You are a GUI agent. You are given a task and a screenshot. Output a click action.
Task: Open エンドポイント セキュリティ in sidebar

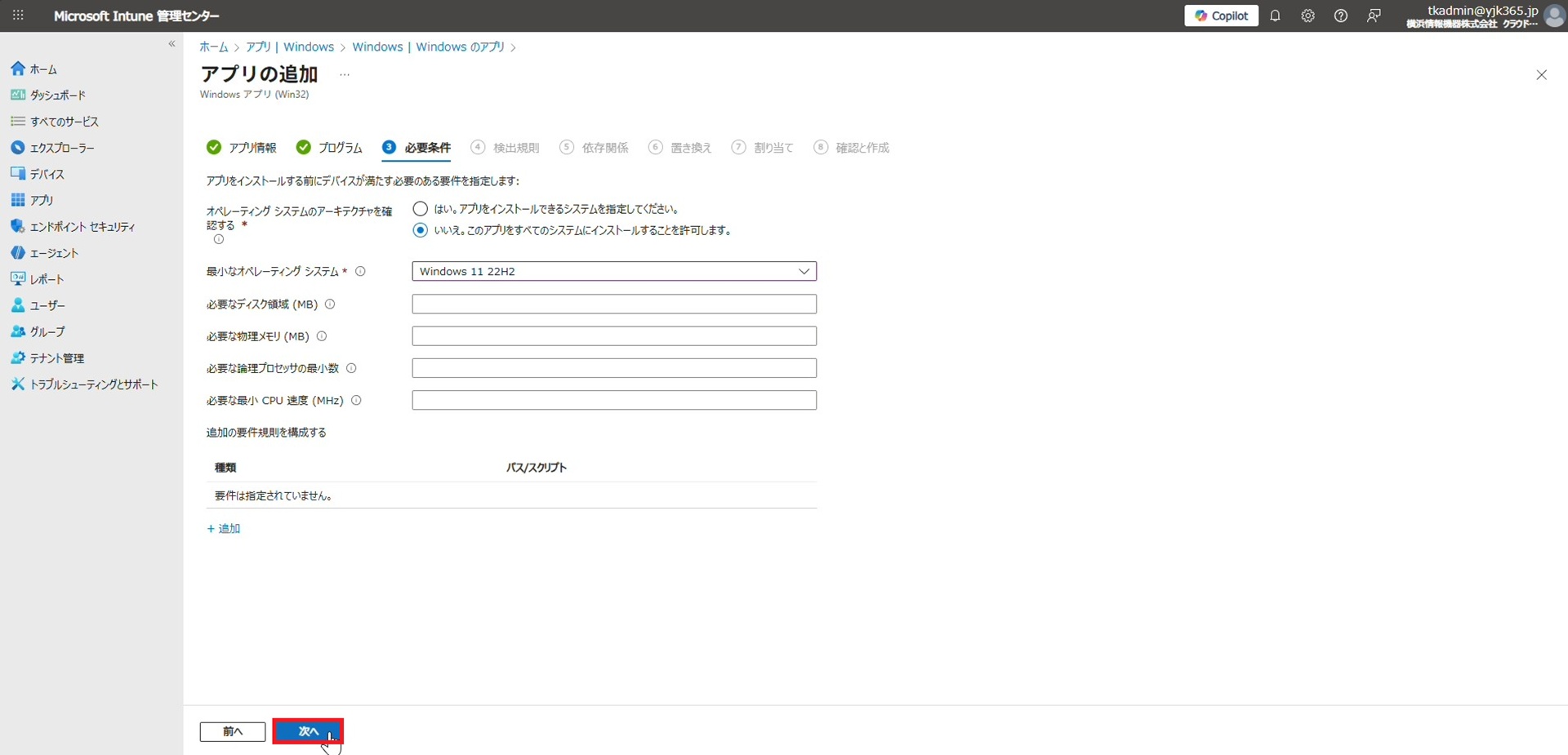(82, 227)
